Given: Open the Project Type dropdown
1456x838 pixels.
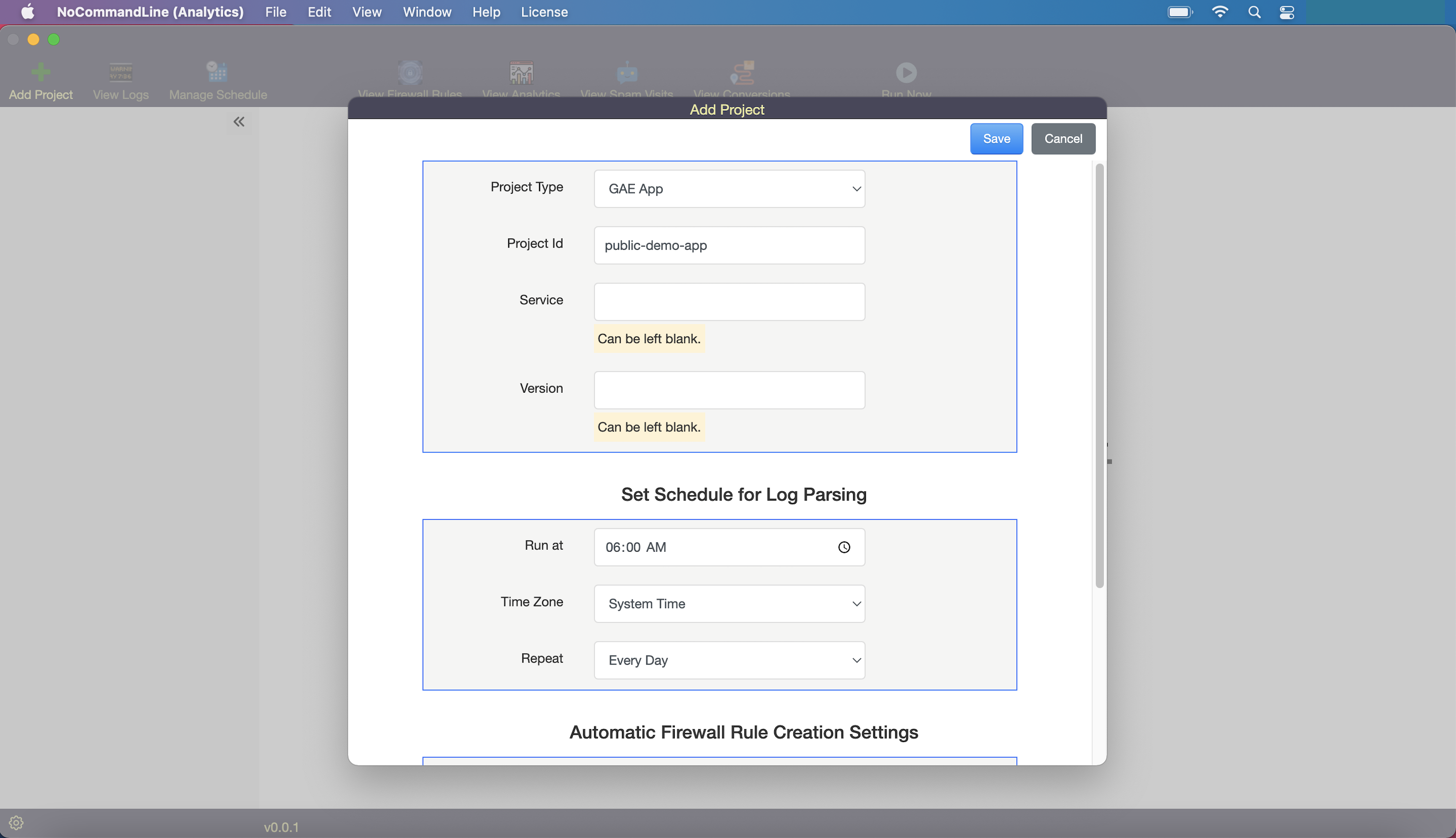Looking at the screenshot, I should [730, 189].
